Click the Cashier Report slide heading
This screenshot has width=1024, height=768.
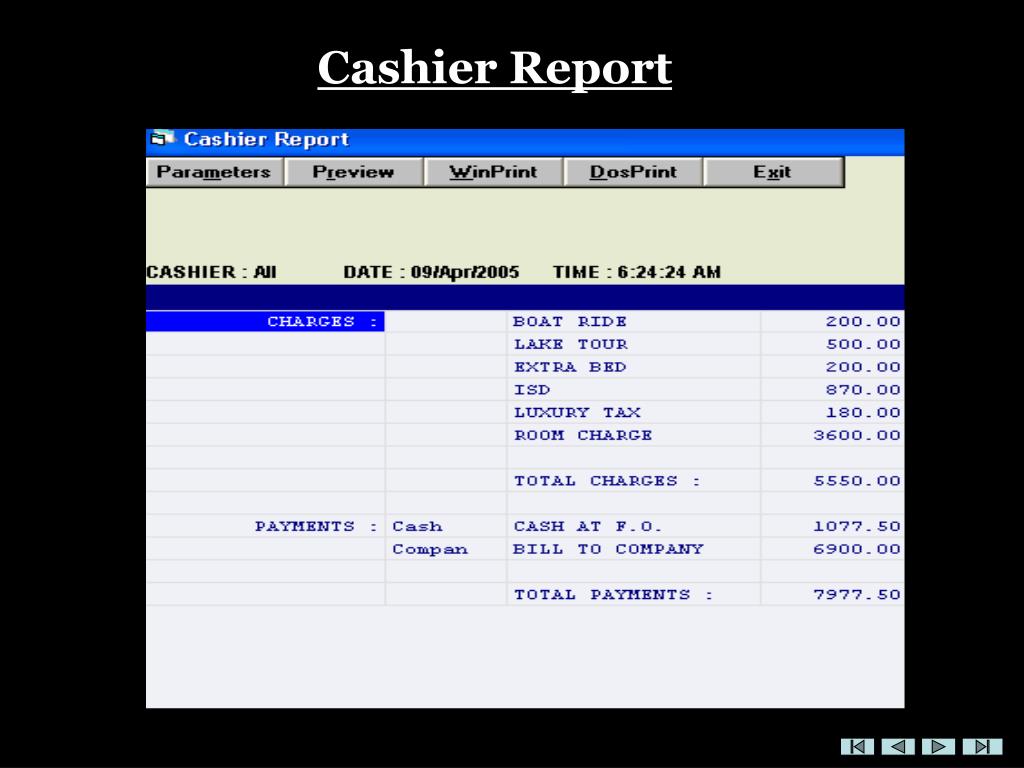click(x=494, y=68)
